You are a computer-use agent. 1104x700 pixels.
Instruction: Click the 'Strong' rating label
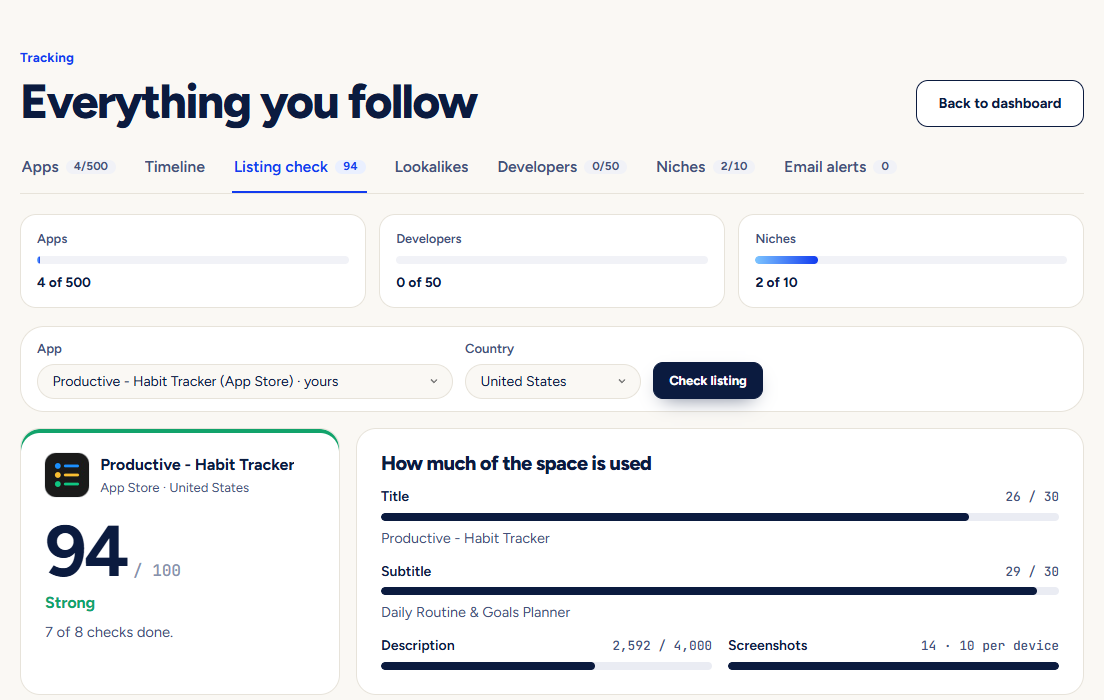pos(70,603)
